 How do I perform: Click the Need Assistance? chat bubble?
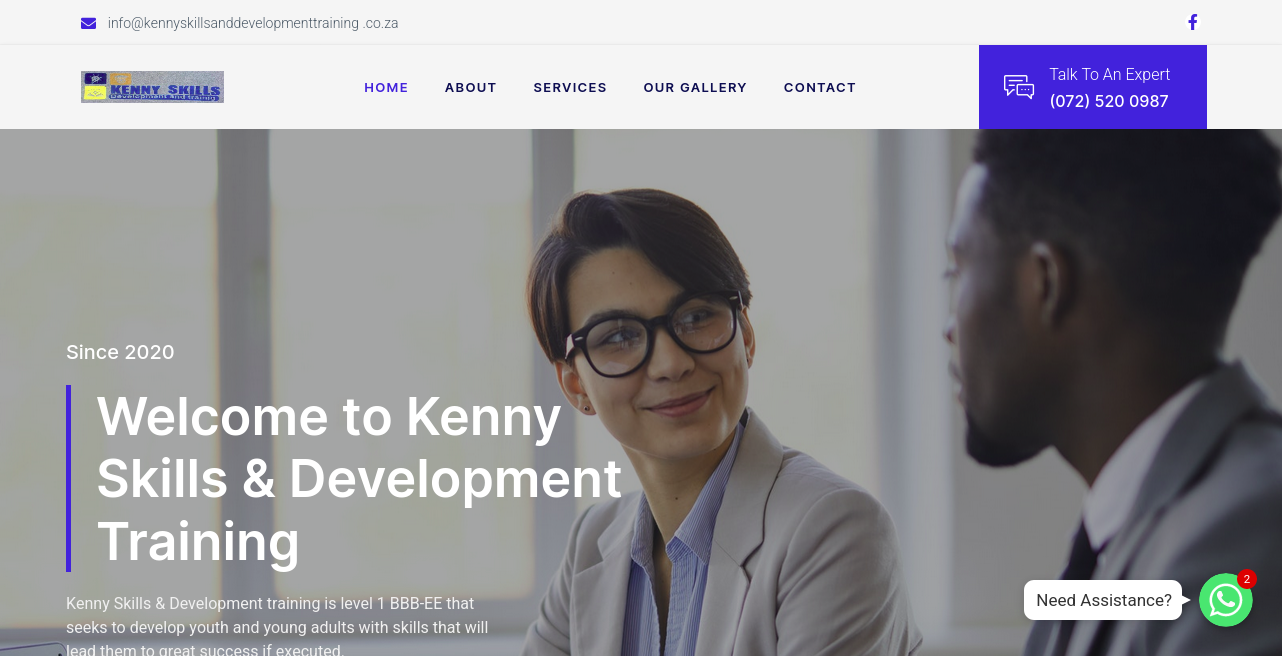click(1103, 600)
